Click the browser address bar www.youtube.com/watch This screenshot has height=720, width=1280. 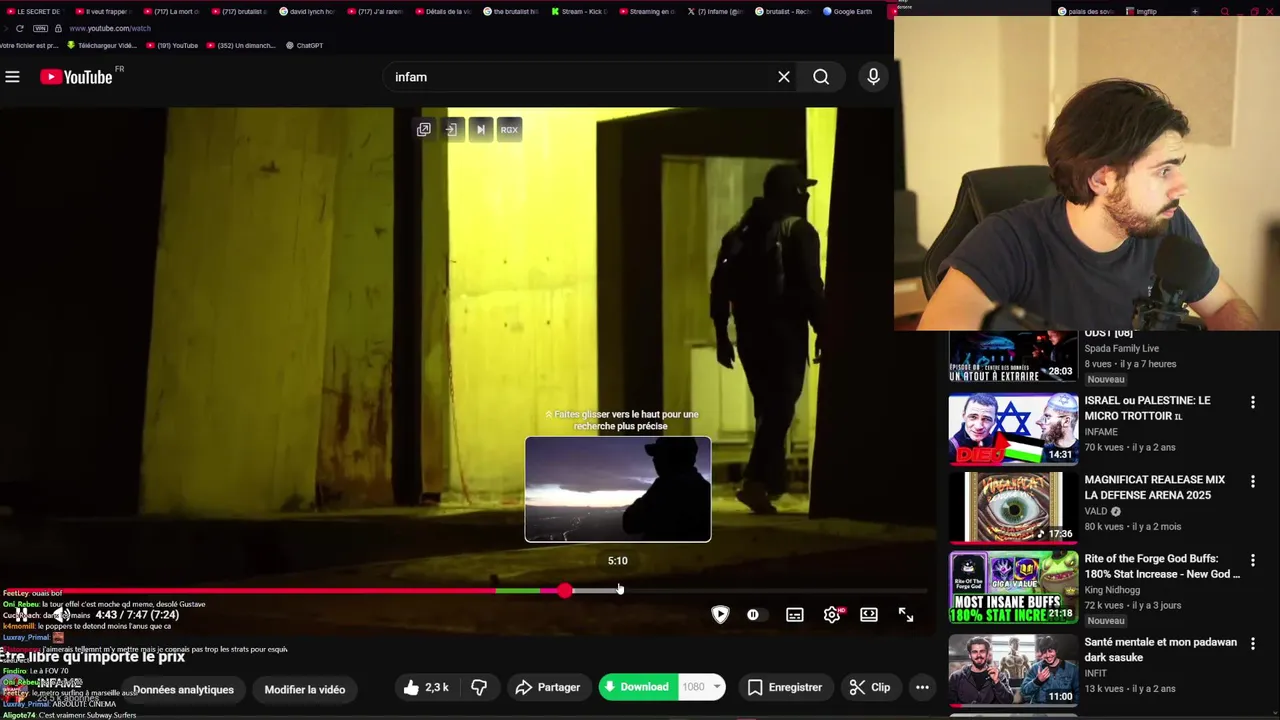[x=110, y=28]
